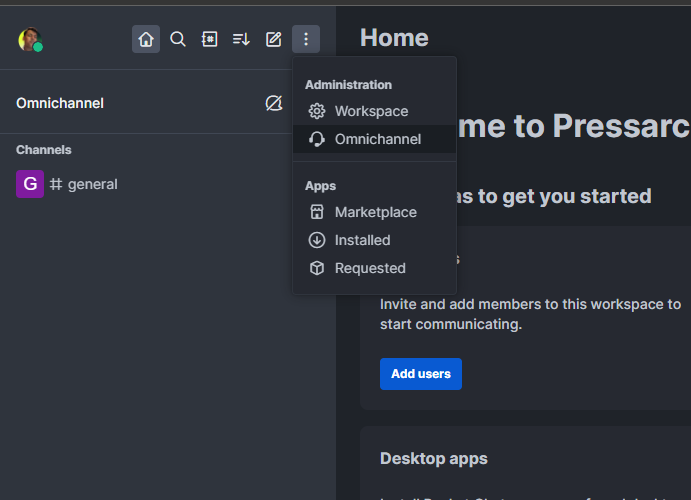
Task: Select Workspace from Administration menu
Action: point(371,111)
